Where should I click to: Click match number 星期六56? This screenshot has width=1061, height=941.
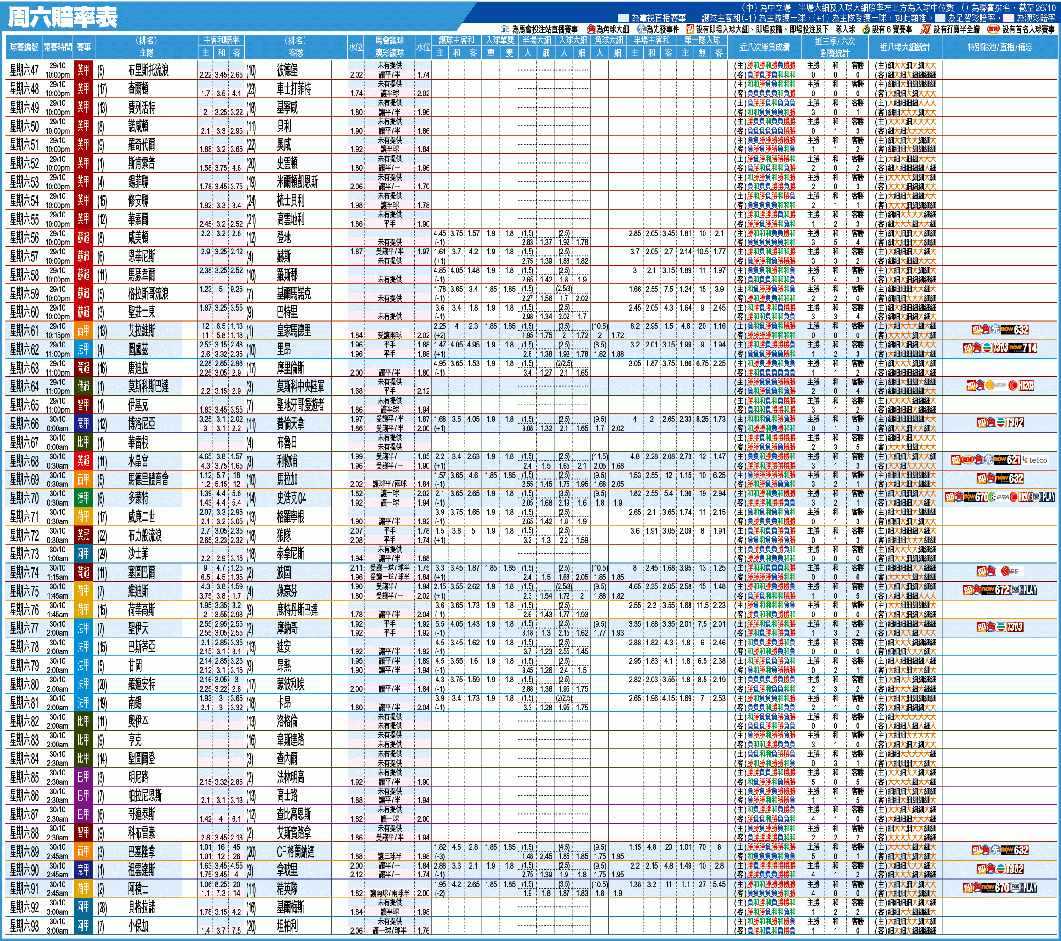tap(24, 237)
